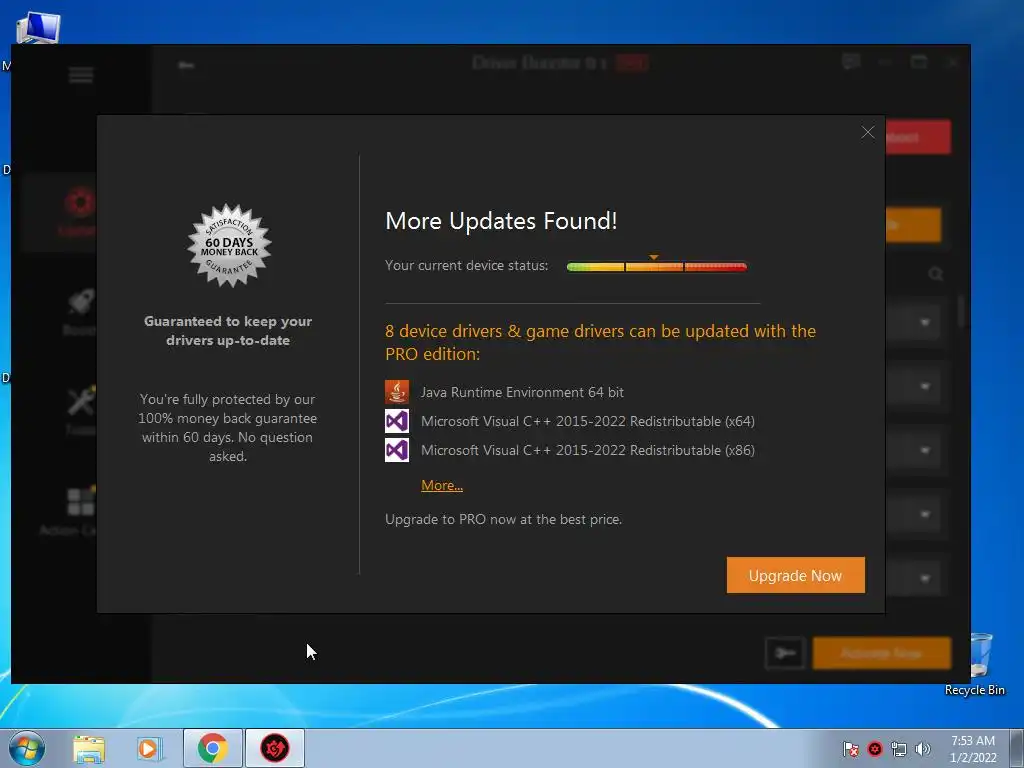
Task: Click the 8 device drivers PRO edition text
Action: click(x=600, y=342)
